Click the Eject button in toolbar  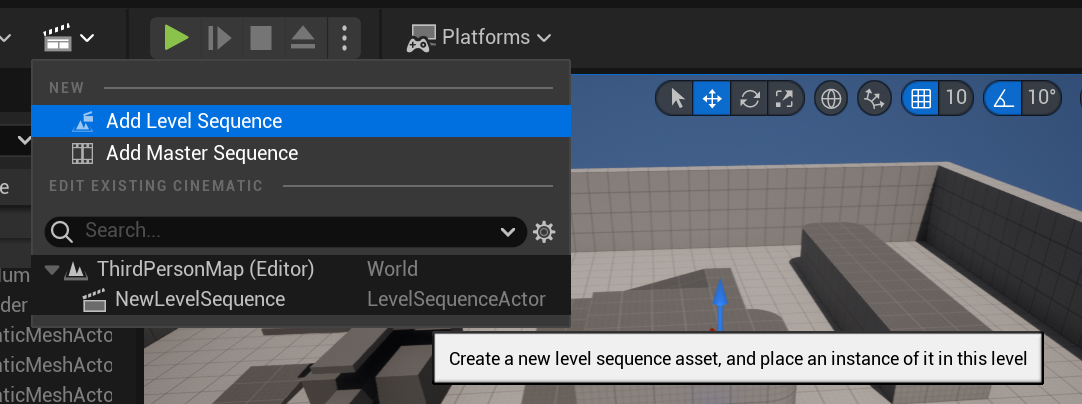click(x=303, y=38)
